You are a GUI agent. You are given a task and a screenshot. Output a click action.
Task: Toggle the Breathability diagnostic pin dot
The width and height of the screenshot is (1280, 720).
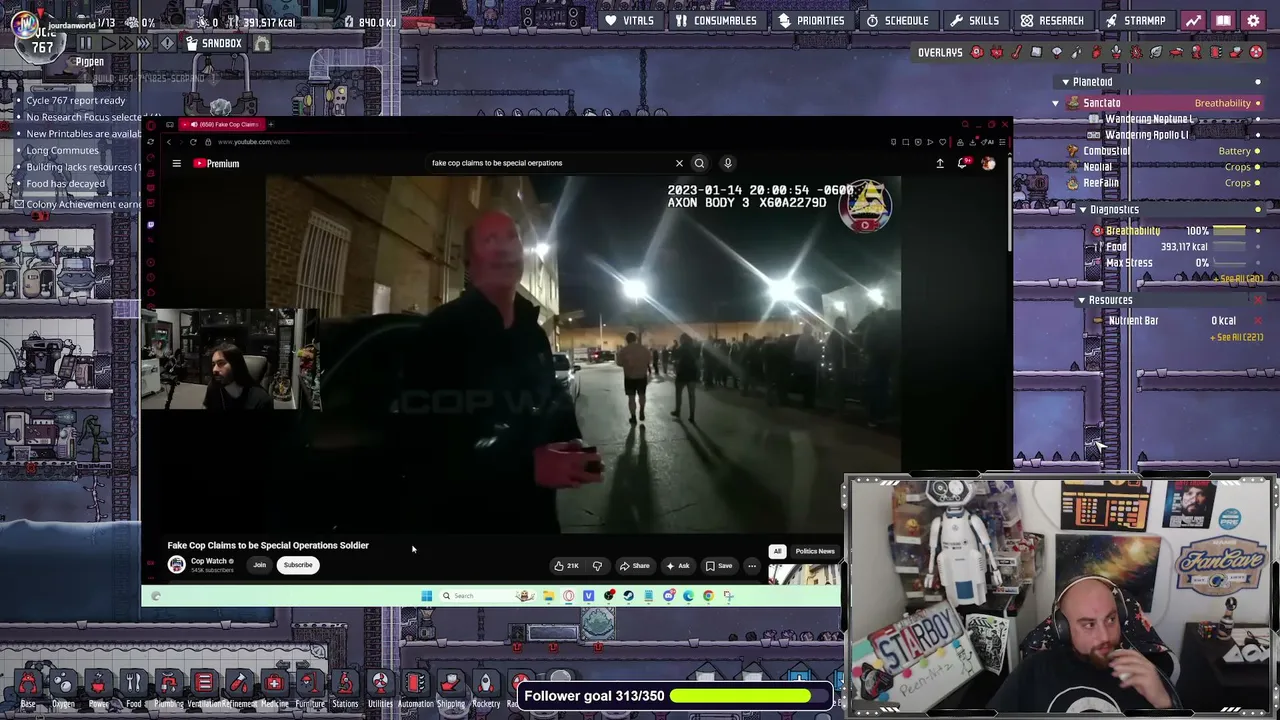coord(1258,231)
